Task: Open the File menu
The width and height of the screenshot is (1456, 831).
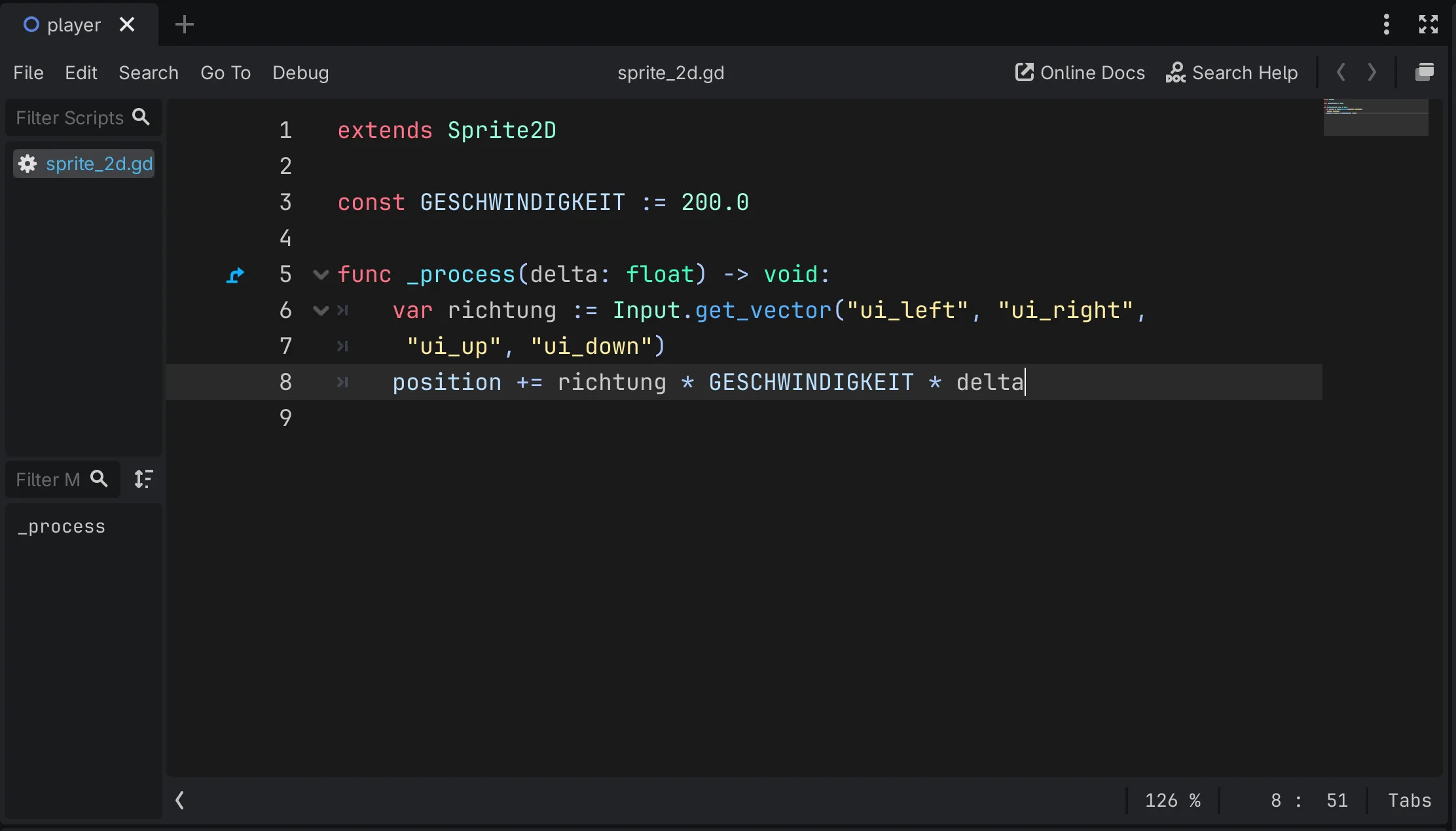Action: 28,73
